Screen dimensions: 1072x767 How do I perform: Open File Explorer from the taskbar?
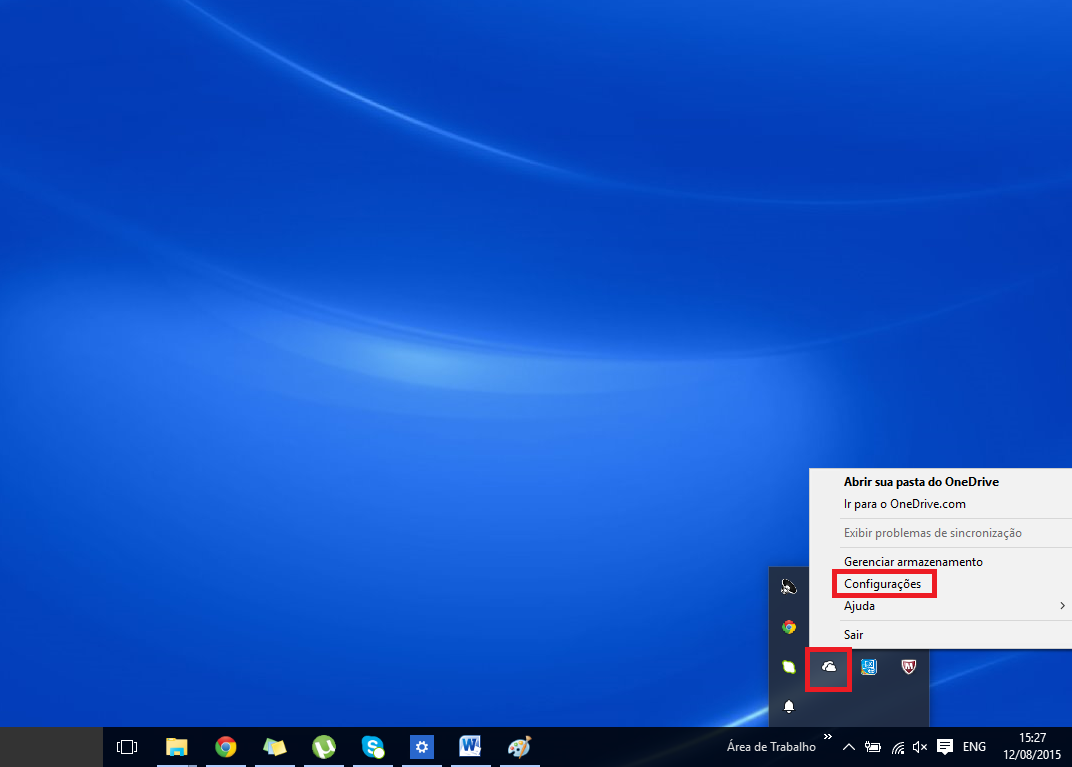point(177,746)
